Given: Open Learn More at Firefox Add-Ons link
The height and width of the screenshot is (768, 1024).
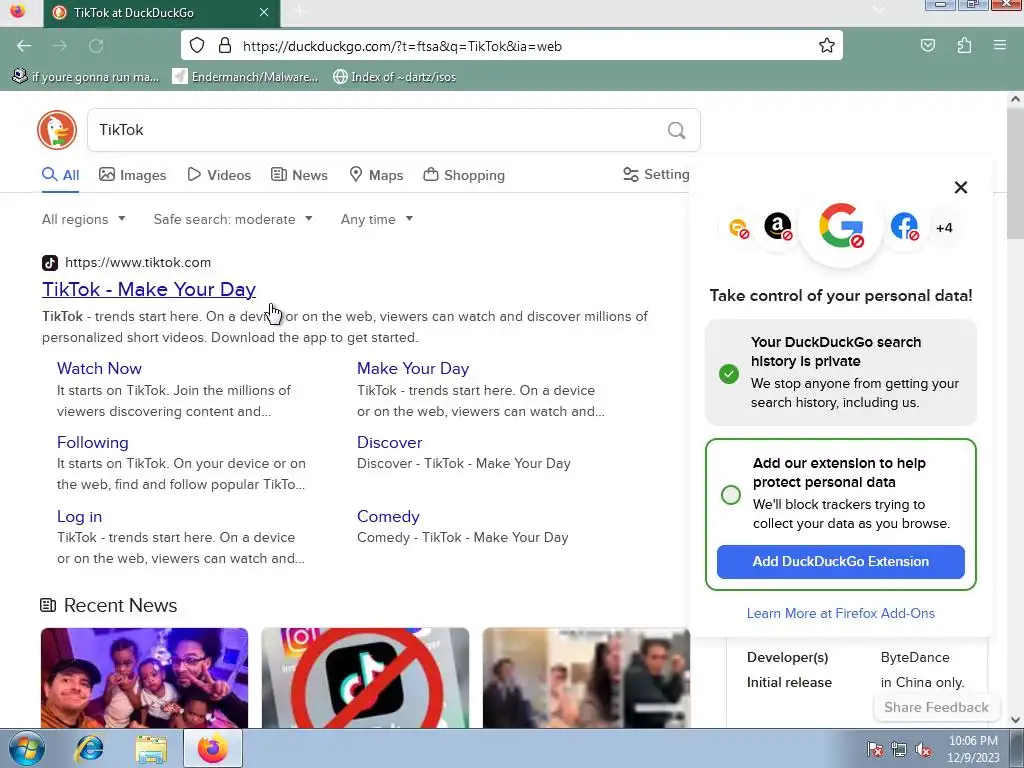Looking at the screenshot, I should (840, 613).
